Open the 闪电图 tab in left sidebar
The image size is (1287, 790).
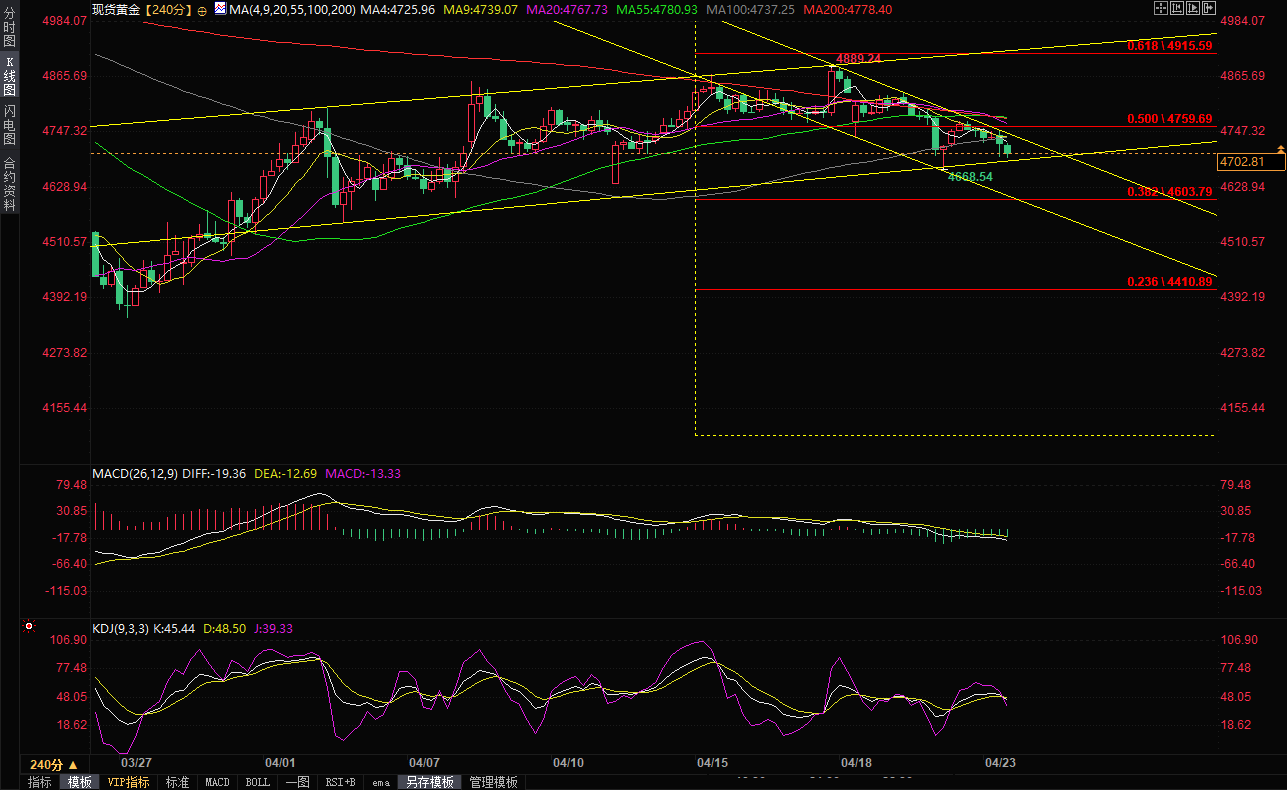coord(10,123)
